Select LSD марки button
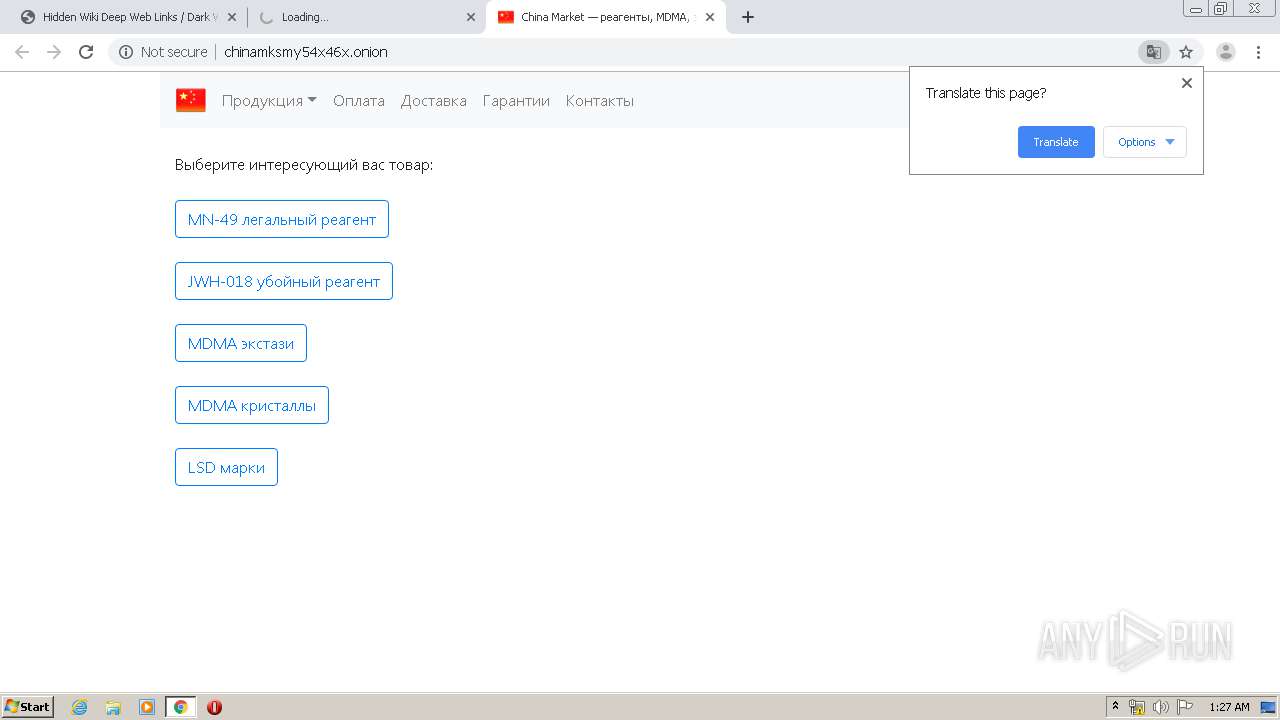 pyautogui.click(x=226, y=467)
